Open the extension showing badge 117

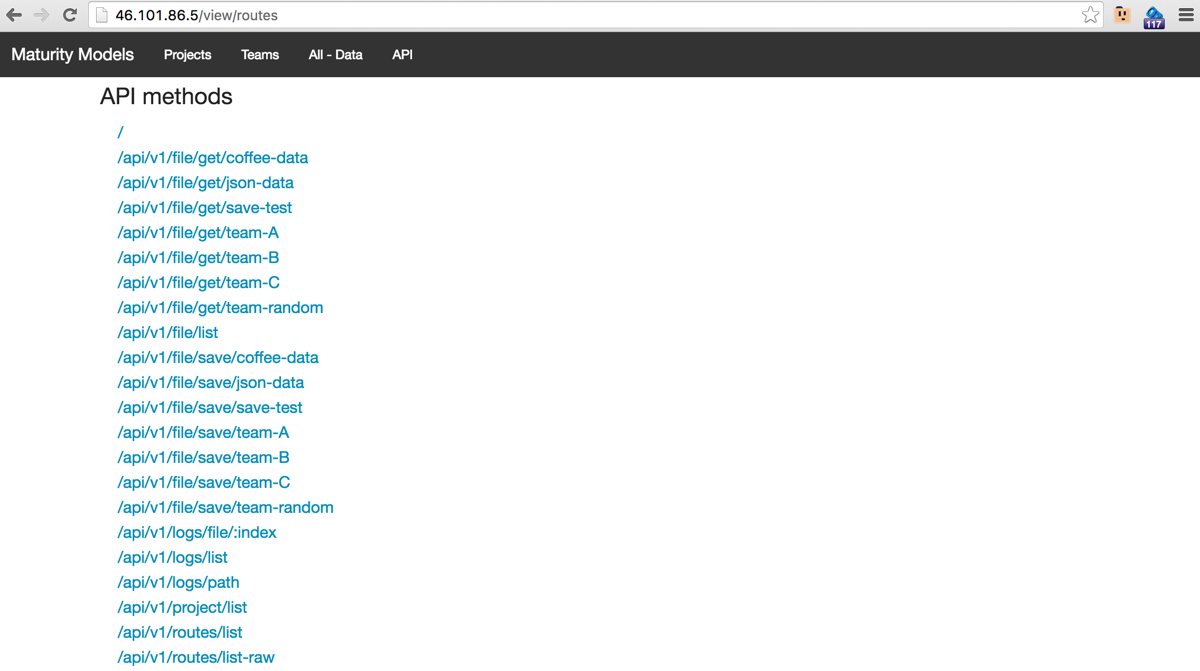[1154, 16]
